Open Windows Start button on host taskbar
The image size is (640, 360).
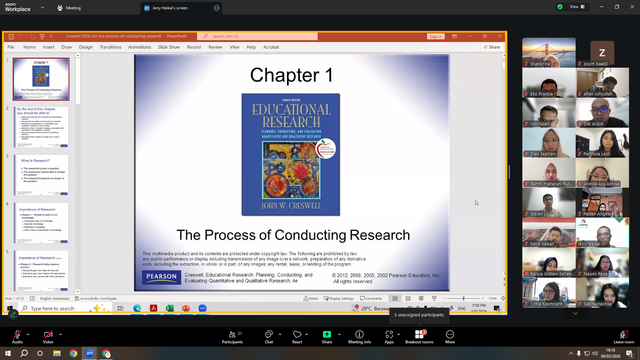click(x=8, y=353)
